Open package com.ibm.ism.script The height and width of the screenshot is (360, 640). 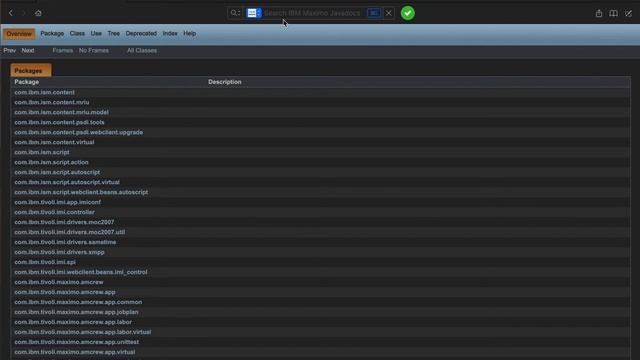pyautogui.click(x=42, y=152)
